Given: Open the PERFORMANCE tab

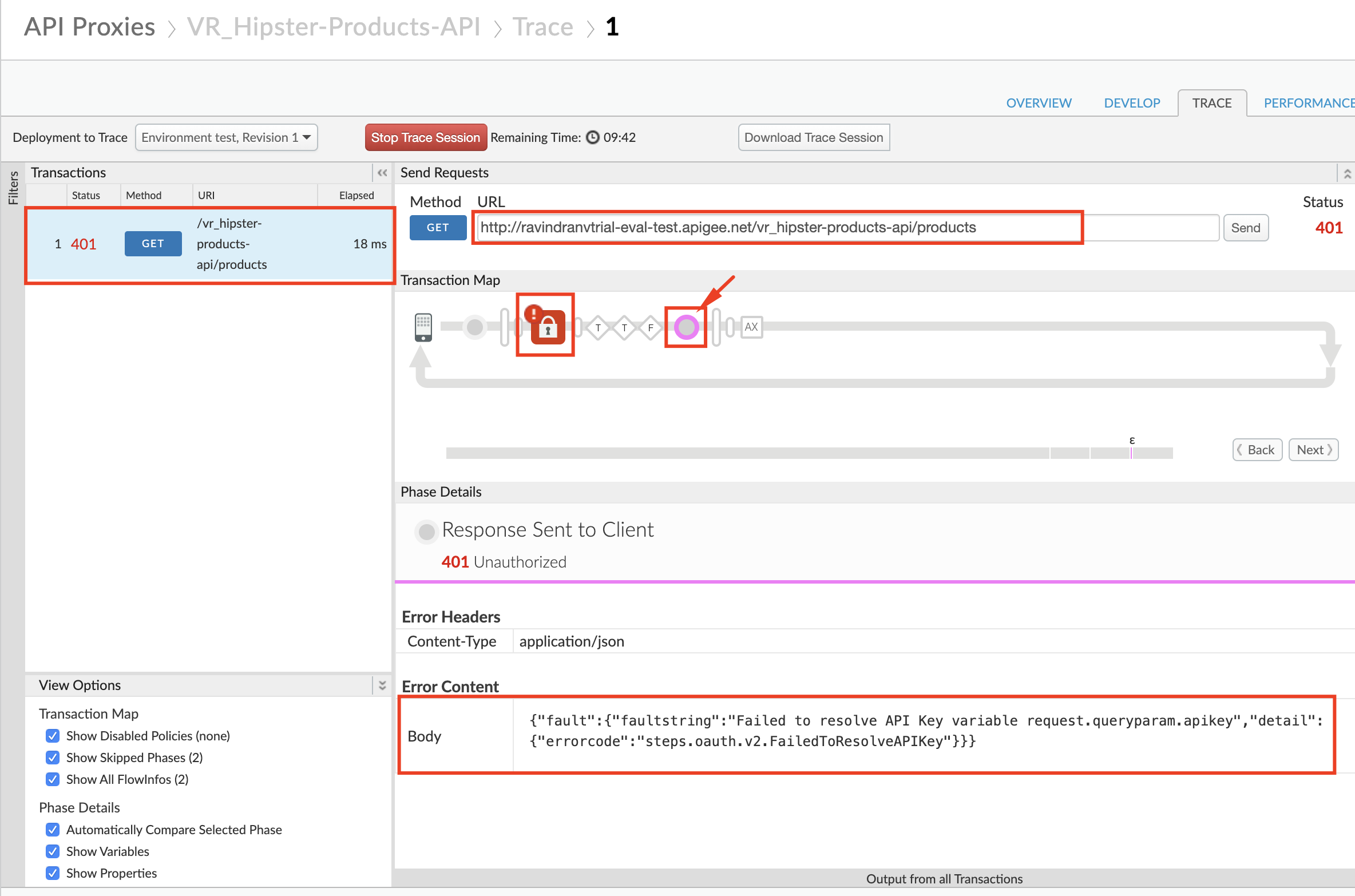Looking at the screenshot, I should [1309, 103].
